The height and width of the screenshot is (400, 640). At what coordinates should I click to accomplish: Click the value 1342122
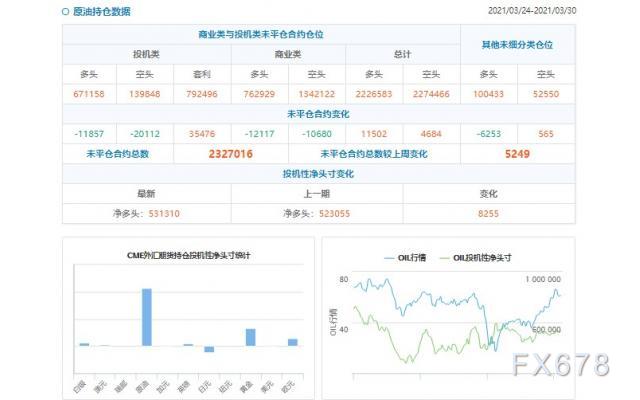[316, 94]
